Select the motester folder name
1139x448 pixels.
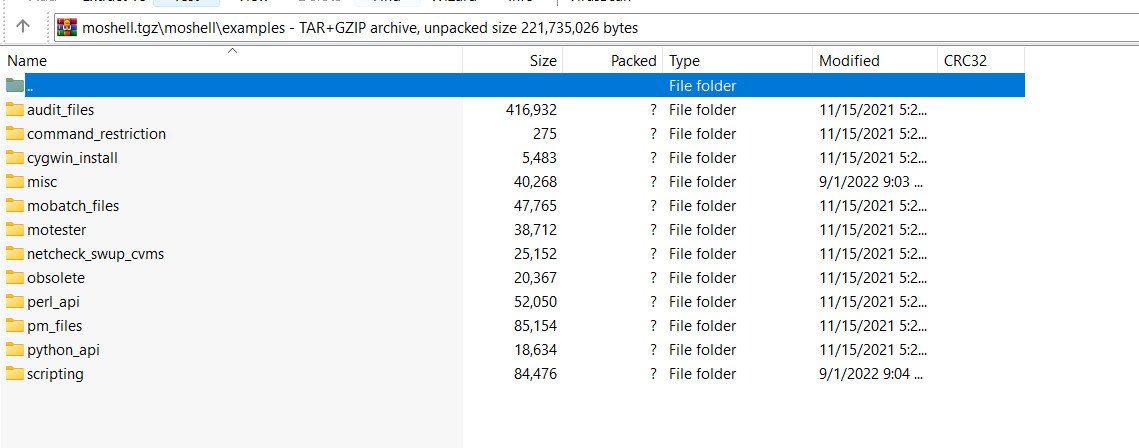coord(56,230)
